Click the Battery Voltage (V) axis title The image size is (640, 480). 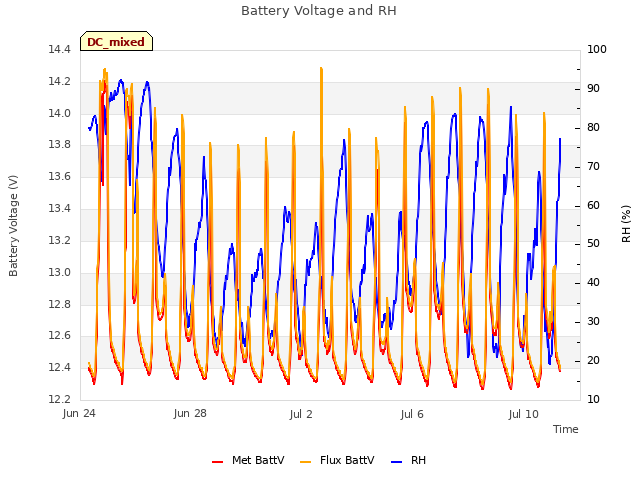(x=13, y=226)
